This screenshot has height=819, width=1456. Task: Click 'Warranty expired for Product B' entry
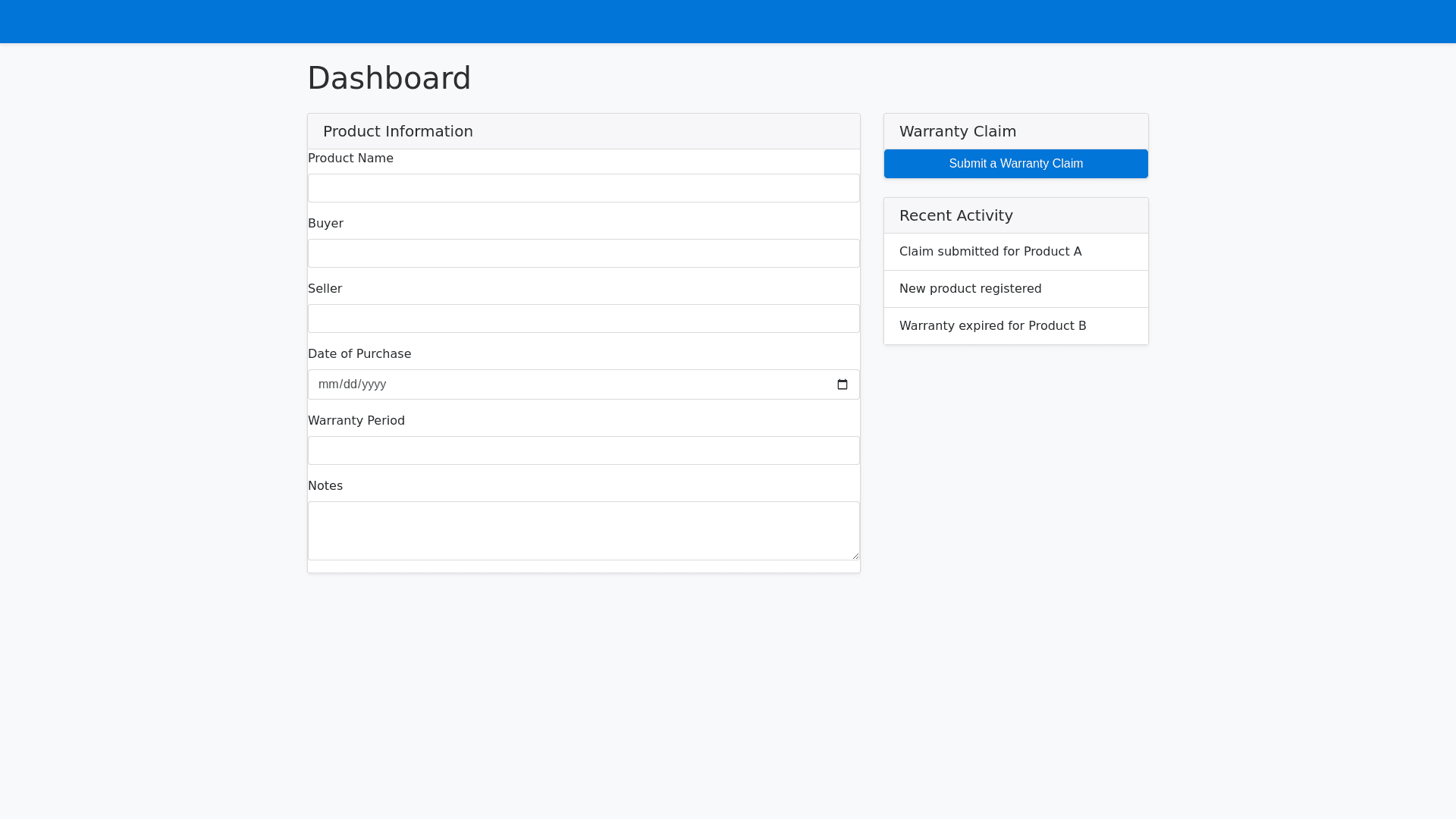pos(992,326)
